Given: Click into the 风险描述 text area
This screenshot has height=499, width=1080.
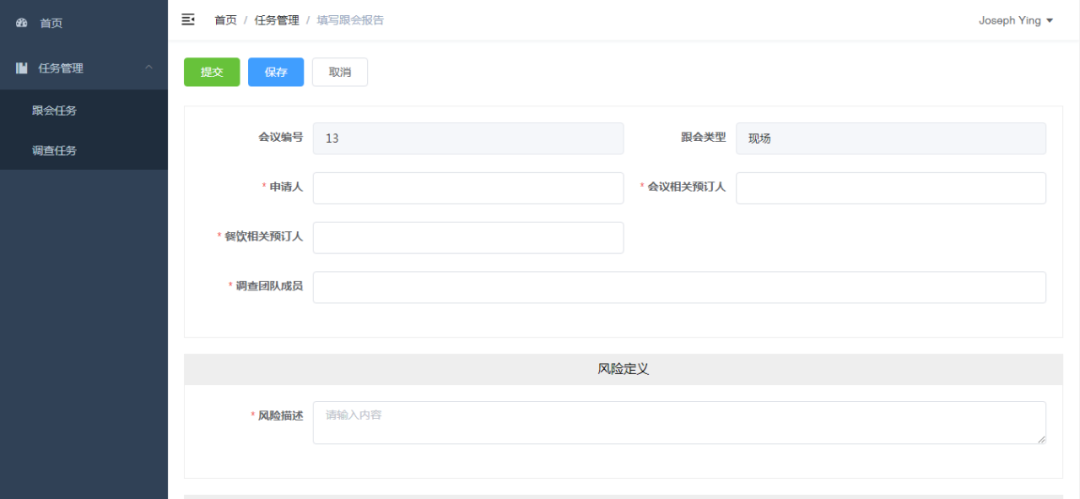Looking at the screenshot, I should tap(679, 422).
